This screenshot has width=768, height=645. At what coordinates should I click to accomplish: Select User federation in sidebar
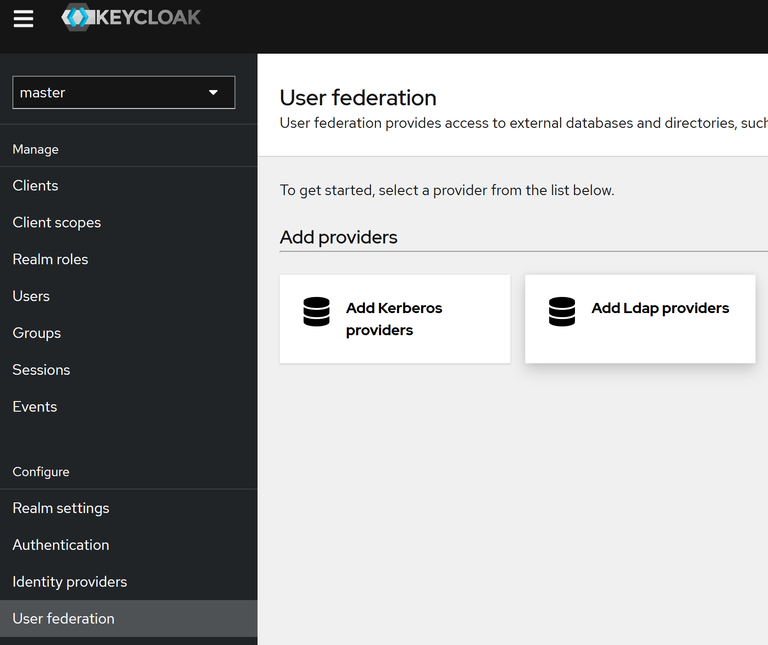pos(128,619)
